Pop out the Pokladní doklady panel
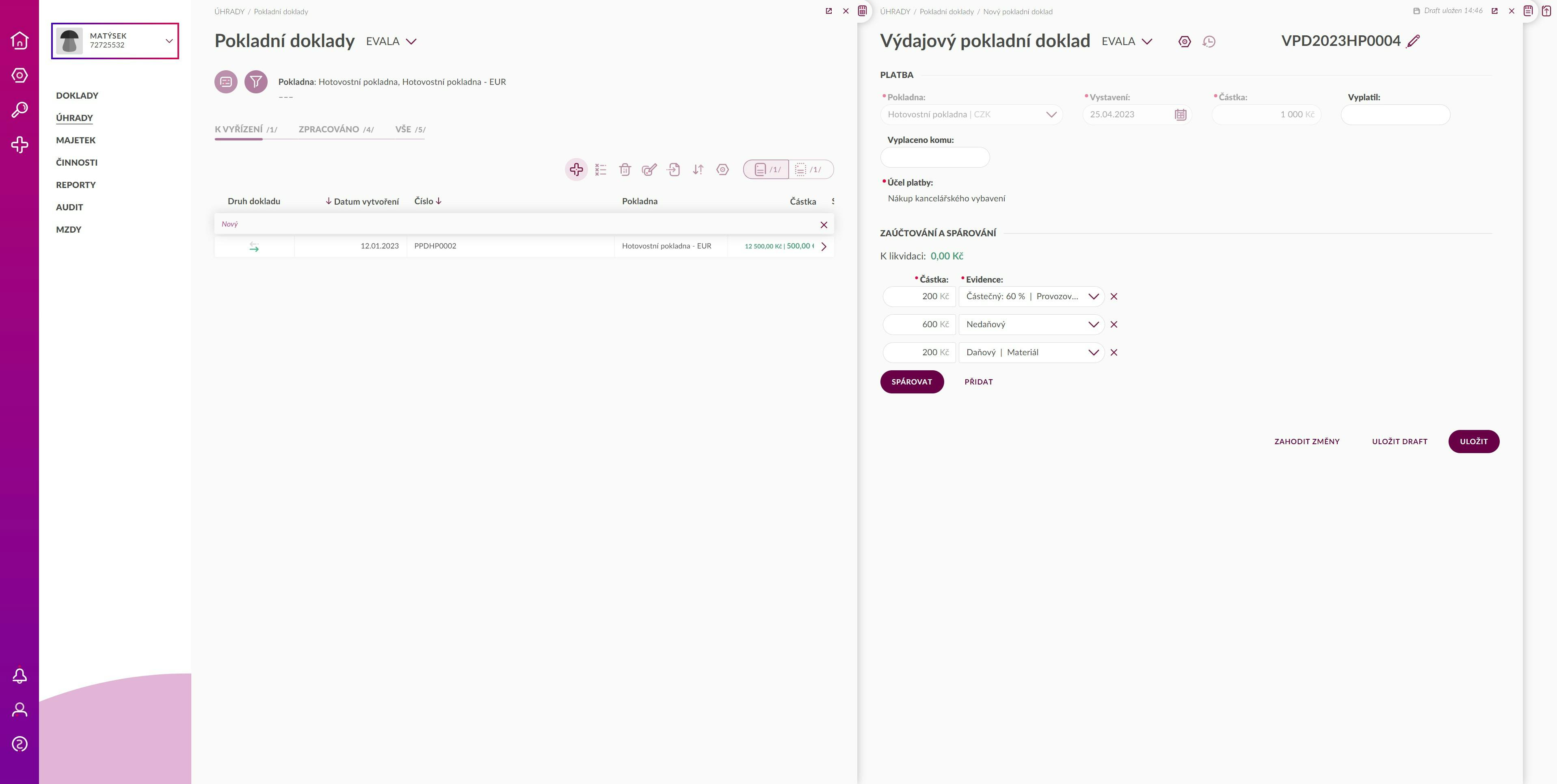The height and width of the screenshot is (784, 1557). 829,11
